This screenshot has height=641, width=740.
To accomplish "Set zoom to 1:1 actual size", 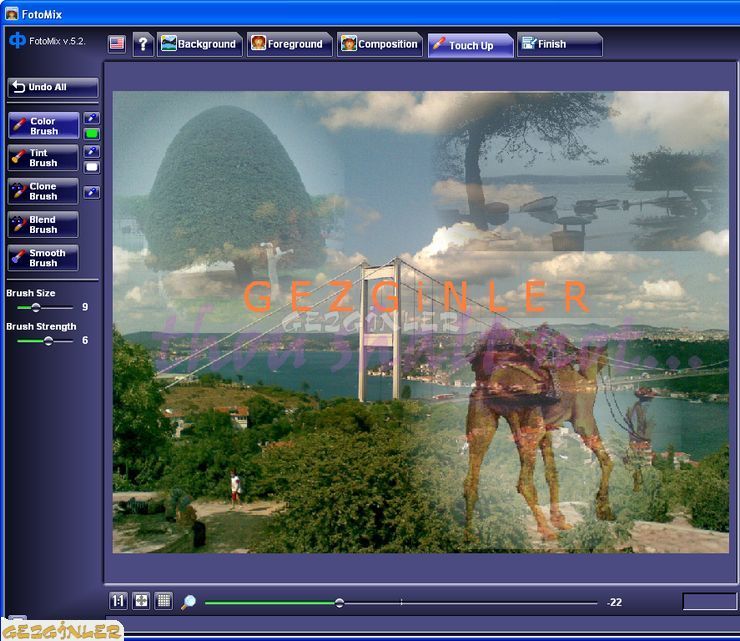I will coord(118,601).
